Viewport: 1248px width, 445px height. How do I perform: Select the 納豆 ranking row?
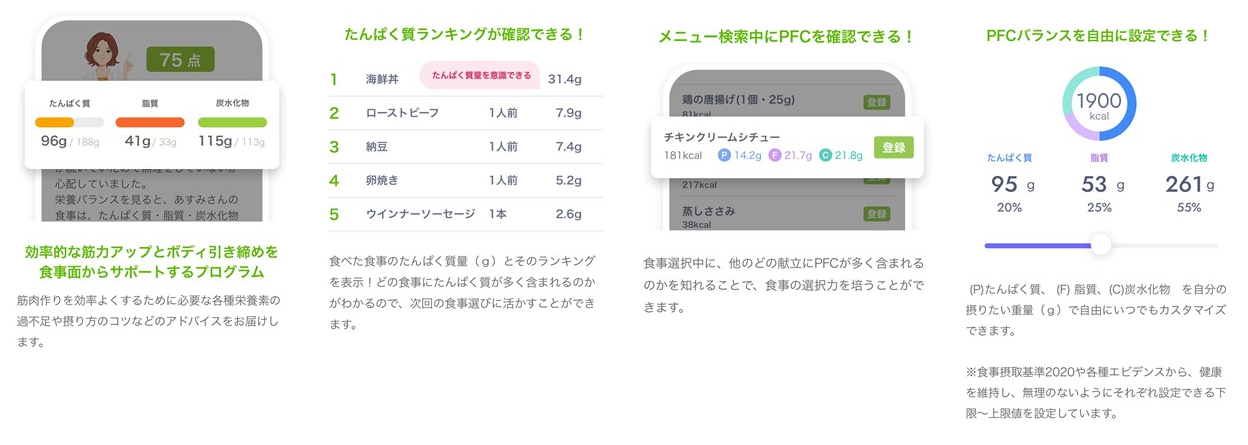coord(465,147)
